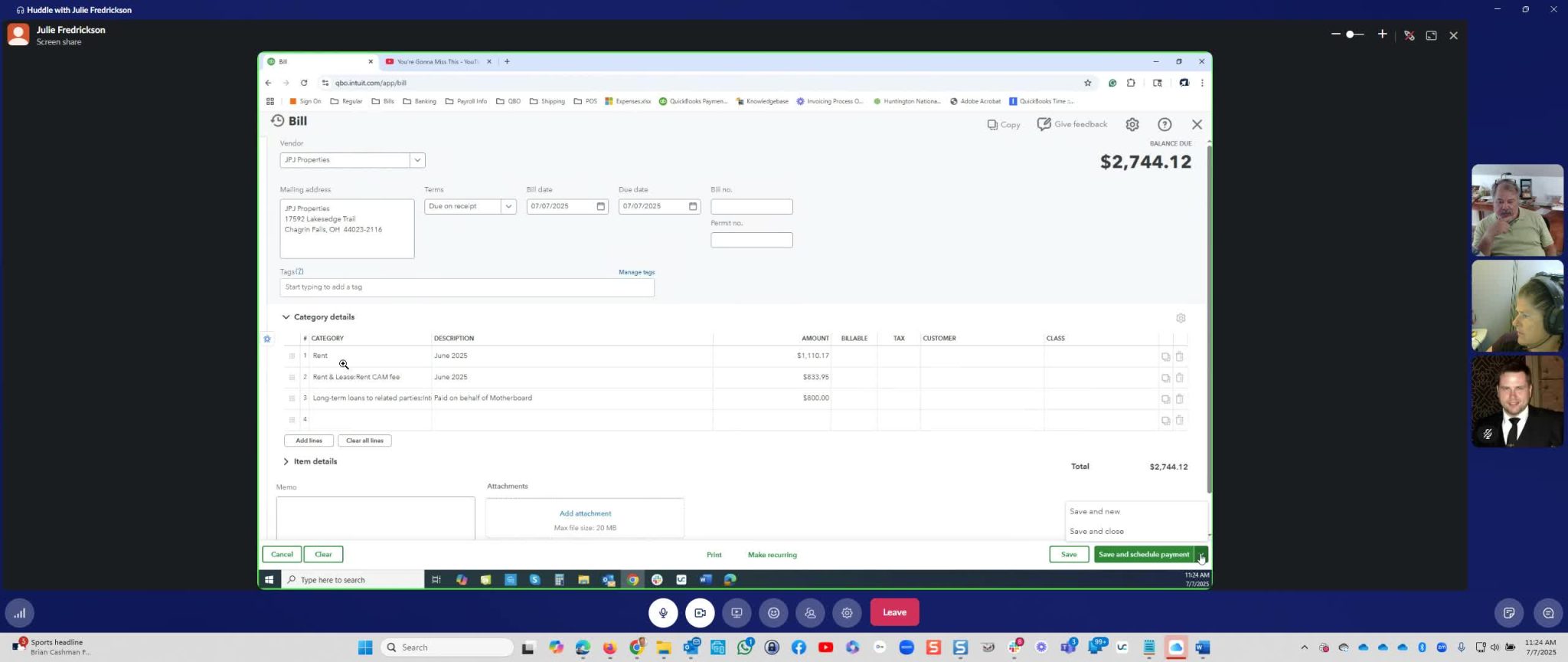Open huddle notes icon at bottom right
1568x662 pixels.
(1509, 612)
